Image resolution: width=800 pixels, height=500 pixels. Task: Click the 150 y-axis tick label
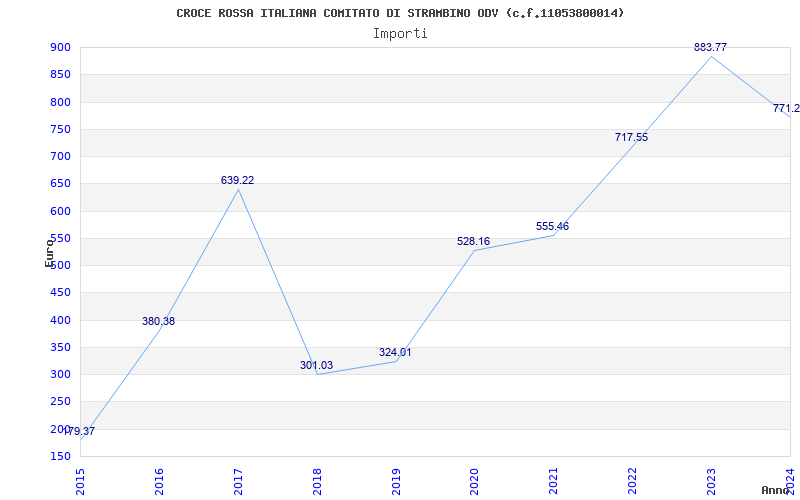point(60,456)
